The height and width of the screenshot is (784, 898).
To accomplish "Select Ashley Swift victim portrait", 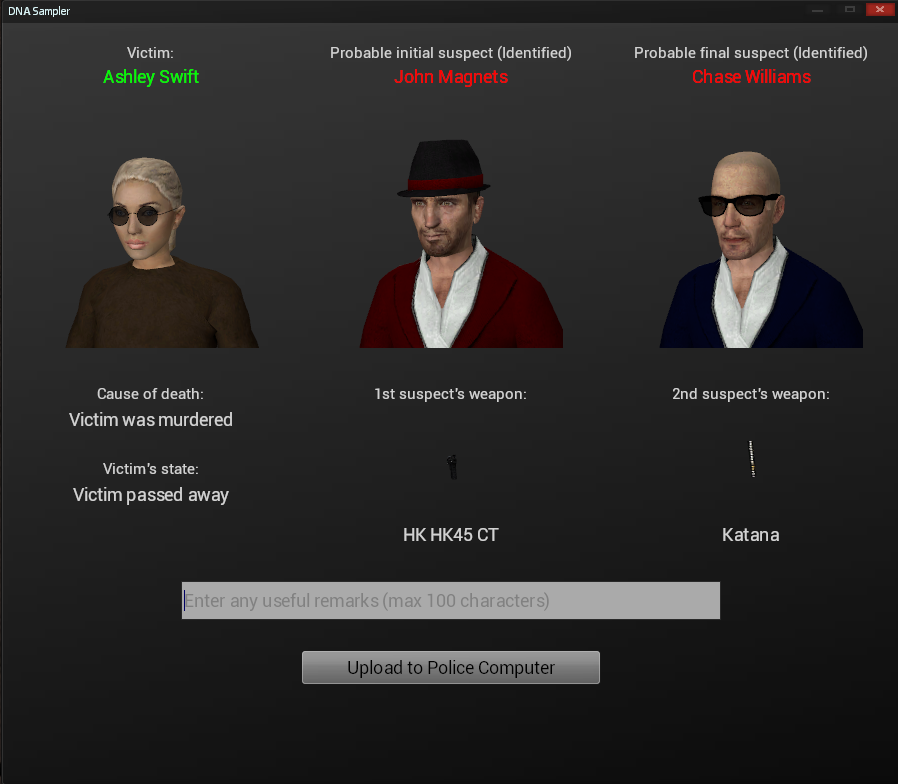I will [x=162, y=252].
